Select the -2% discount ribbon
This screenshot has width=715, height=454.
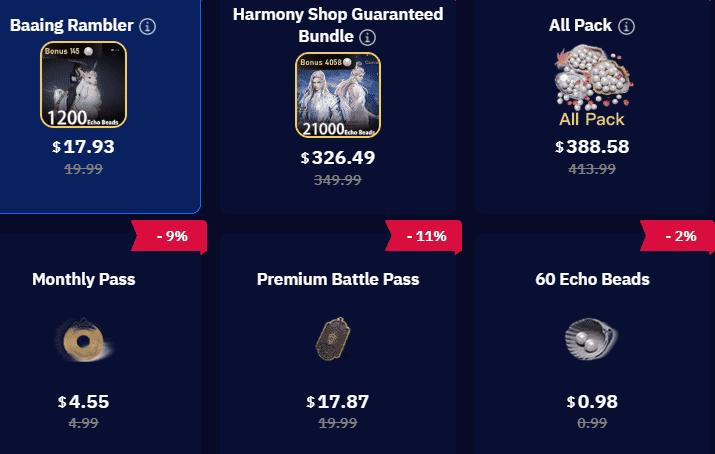click(x=678, y=236)
